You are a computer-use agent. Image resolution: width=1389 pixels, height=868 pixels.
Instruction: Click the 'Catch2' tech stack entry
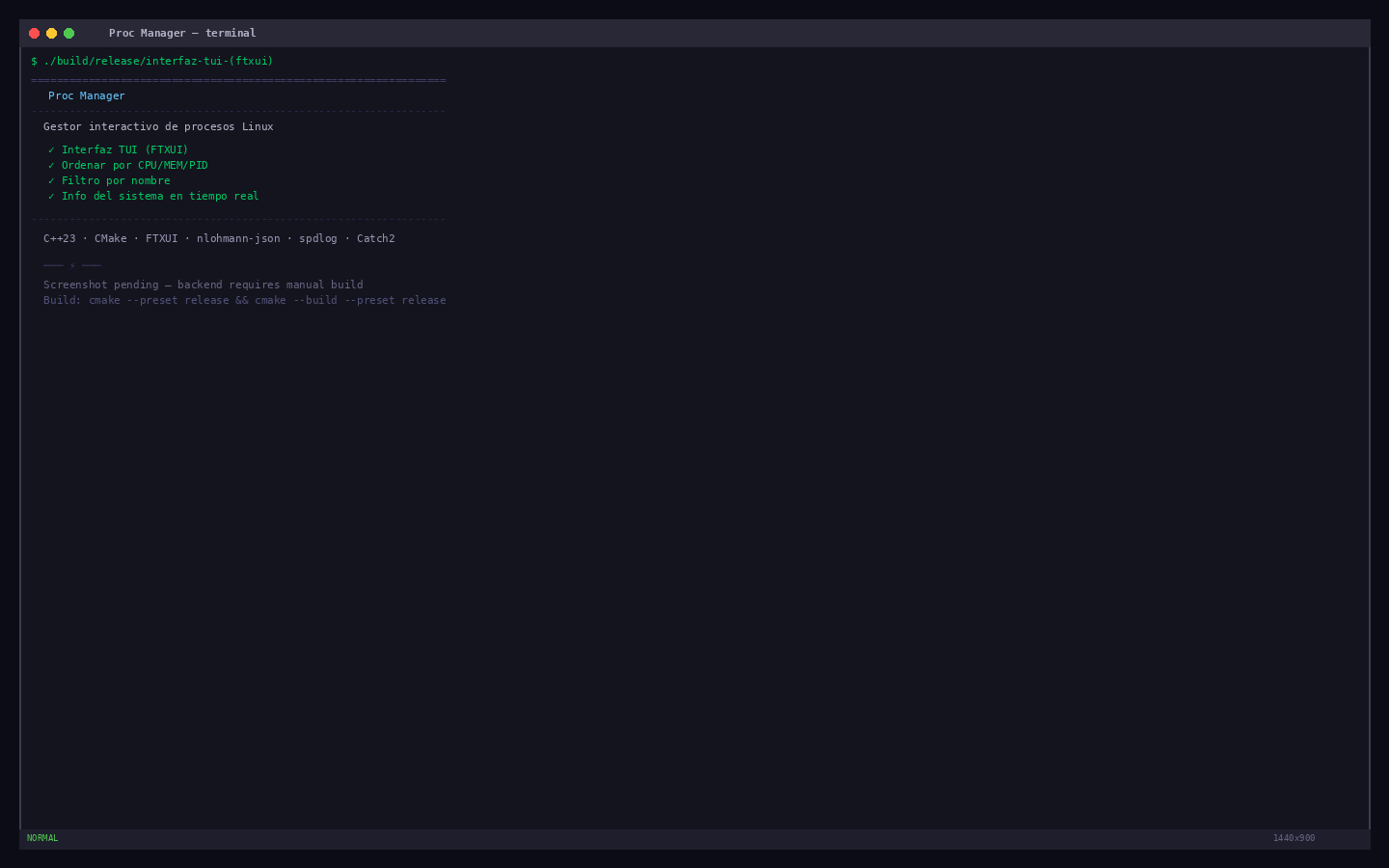pos(376,238)
